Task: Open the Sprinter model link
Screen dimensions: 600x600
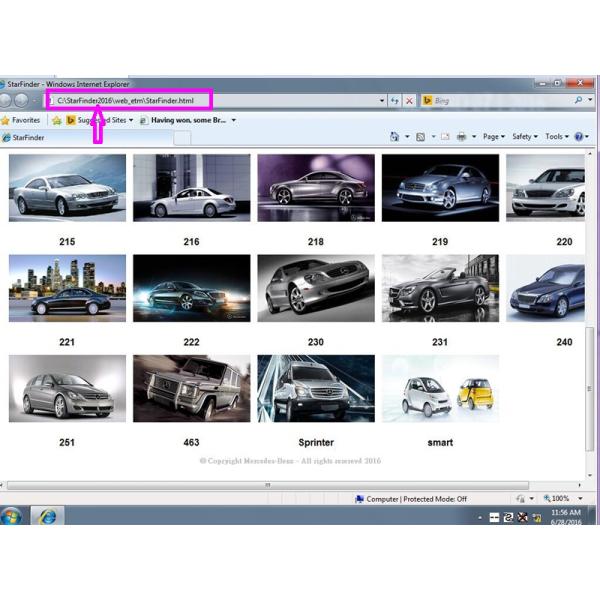Action: 316,442
